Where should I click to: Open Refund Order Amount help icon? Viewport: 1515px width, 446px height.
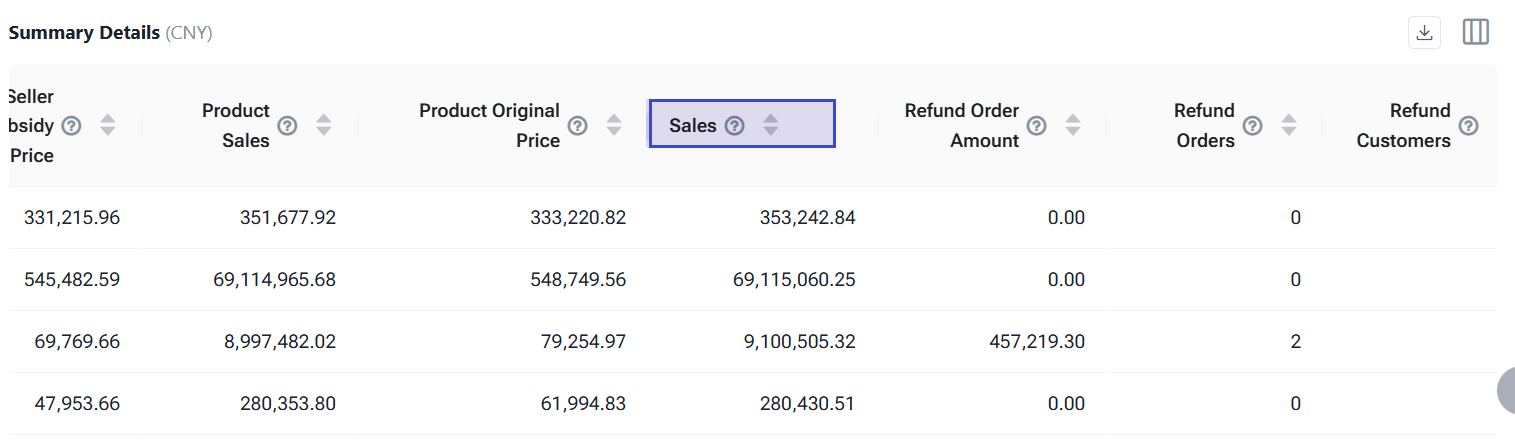click(1037, 125)
